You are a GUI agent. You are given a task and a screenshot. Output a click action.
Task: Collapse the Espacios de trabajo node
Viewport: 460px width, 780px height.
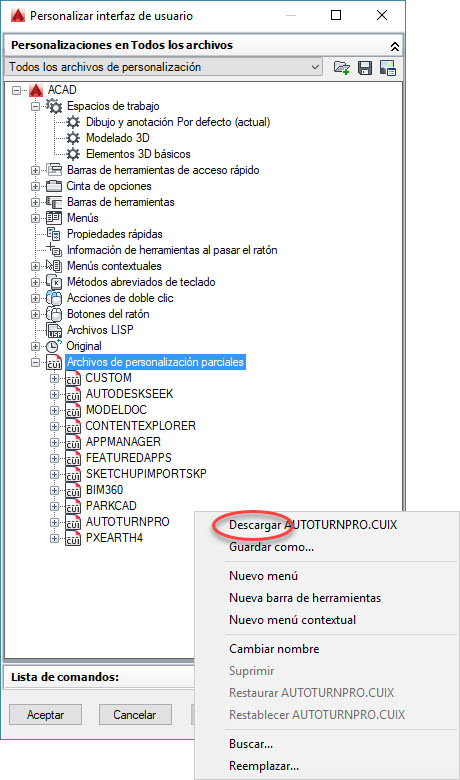point(35,106)
